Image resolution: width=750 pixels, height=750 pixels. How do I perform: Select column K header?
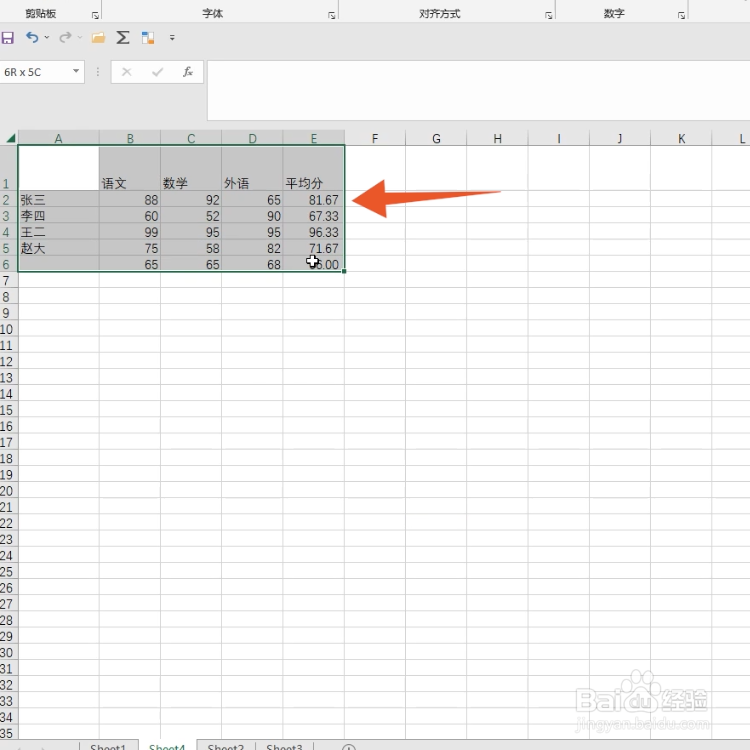[681, 138]
